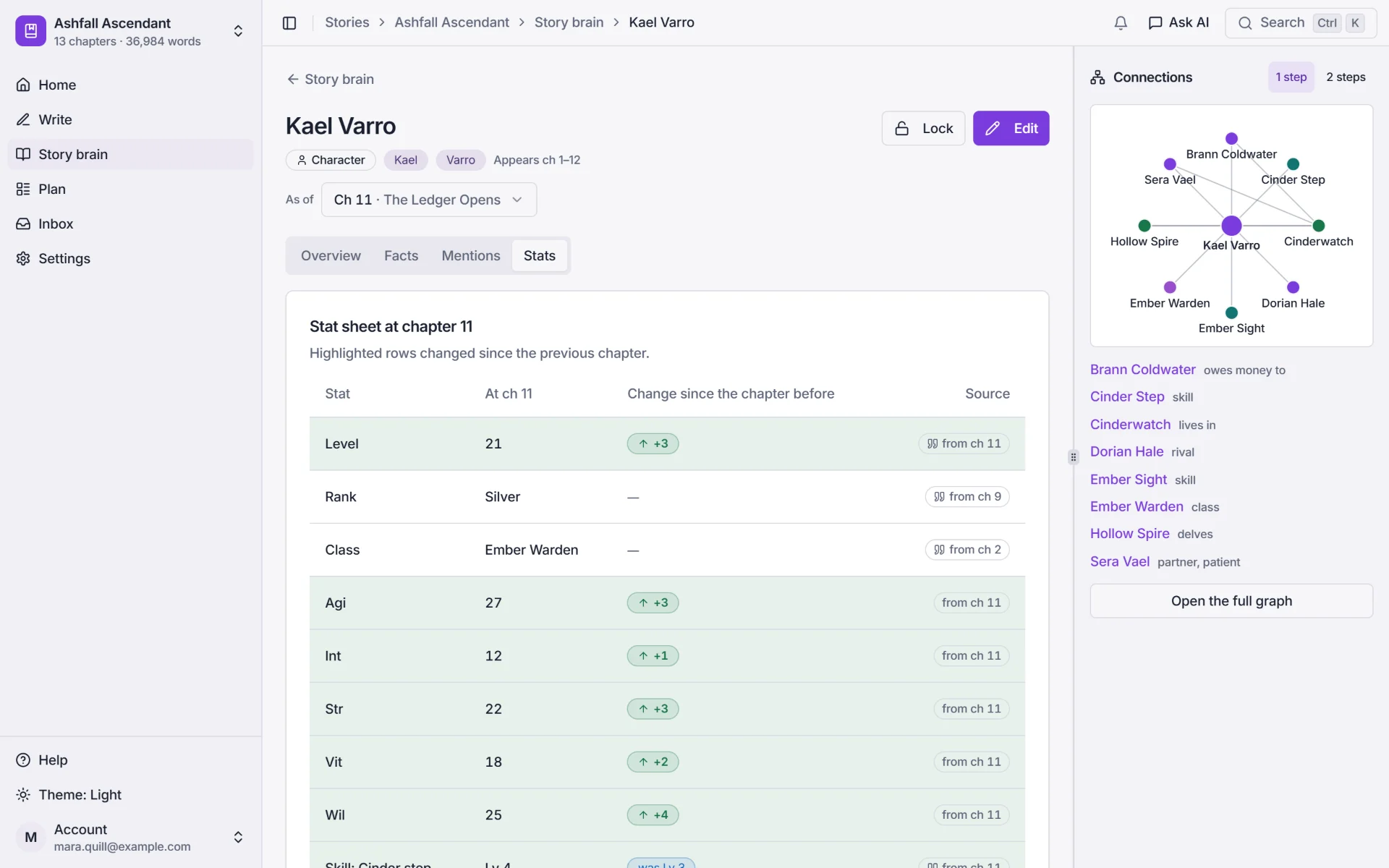Image resolution: width=1389 pixels, height=868 pixels.
Task: Toggle the sidebar panel icon
Action: (x=289, y=22)
